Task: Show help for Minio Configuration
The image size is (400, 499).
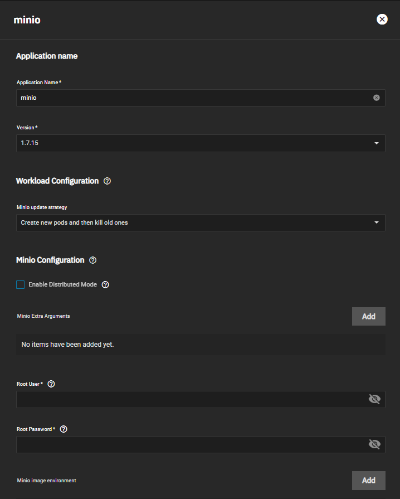Action: [x=93, y=260]
